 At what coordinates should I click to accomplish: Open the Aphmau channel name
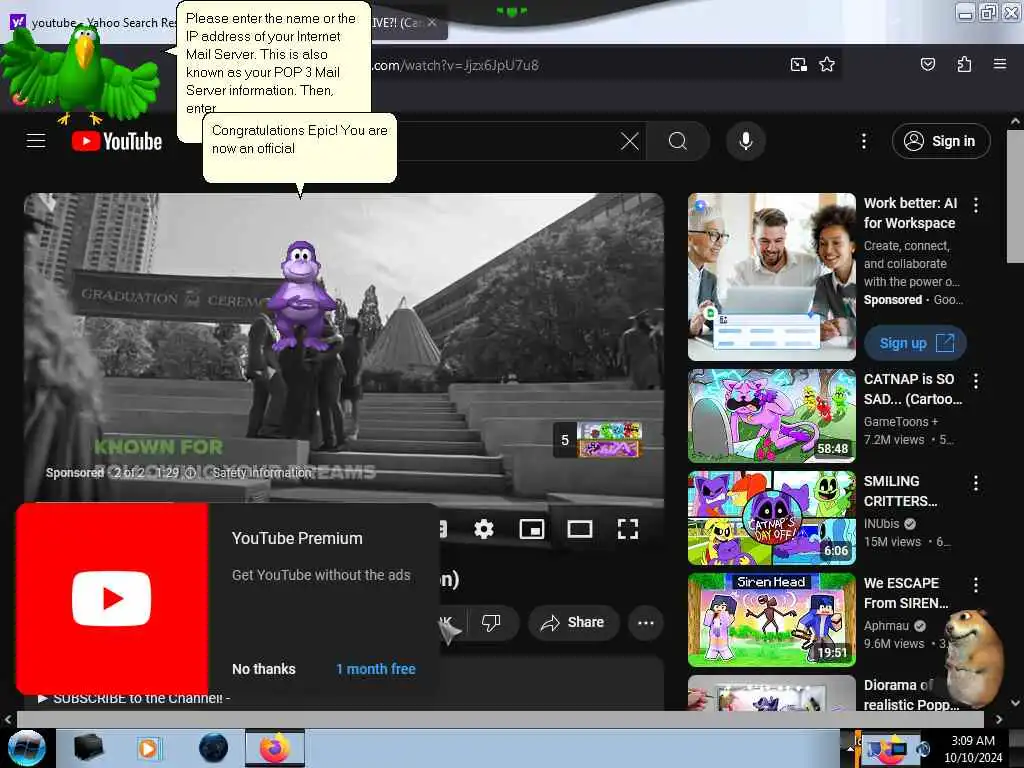[x=886, y=626]
